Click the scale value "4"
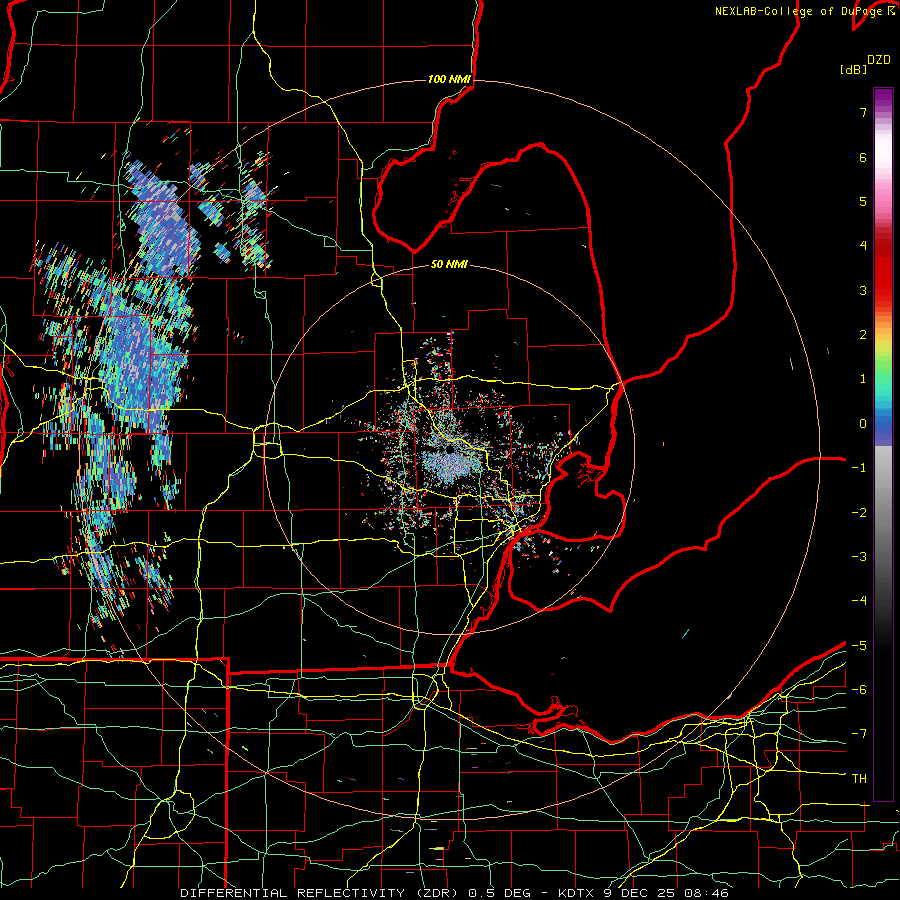The image size is (900, 900). pyautogui.click(x=863, y=246)
